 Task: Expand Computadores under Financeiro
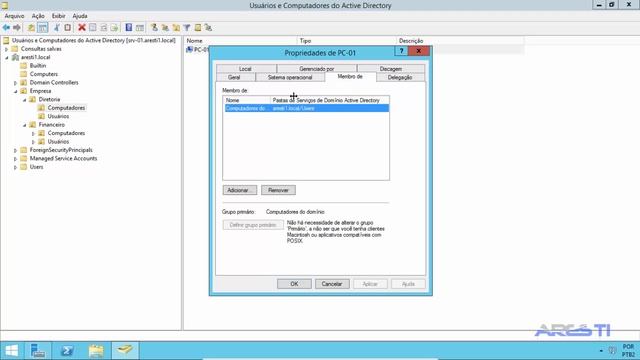click(33, 133)
